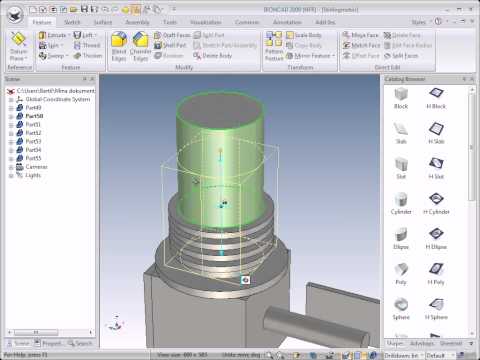Open the IronCAD application menu button

15,15
